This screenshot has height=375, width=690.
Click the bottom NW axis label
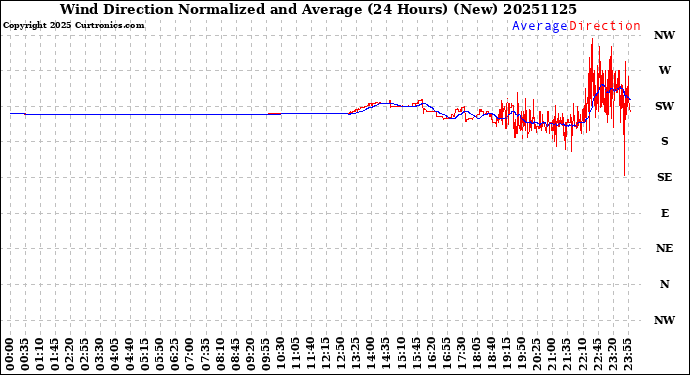pos(664,320)
